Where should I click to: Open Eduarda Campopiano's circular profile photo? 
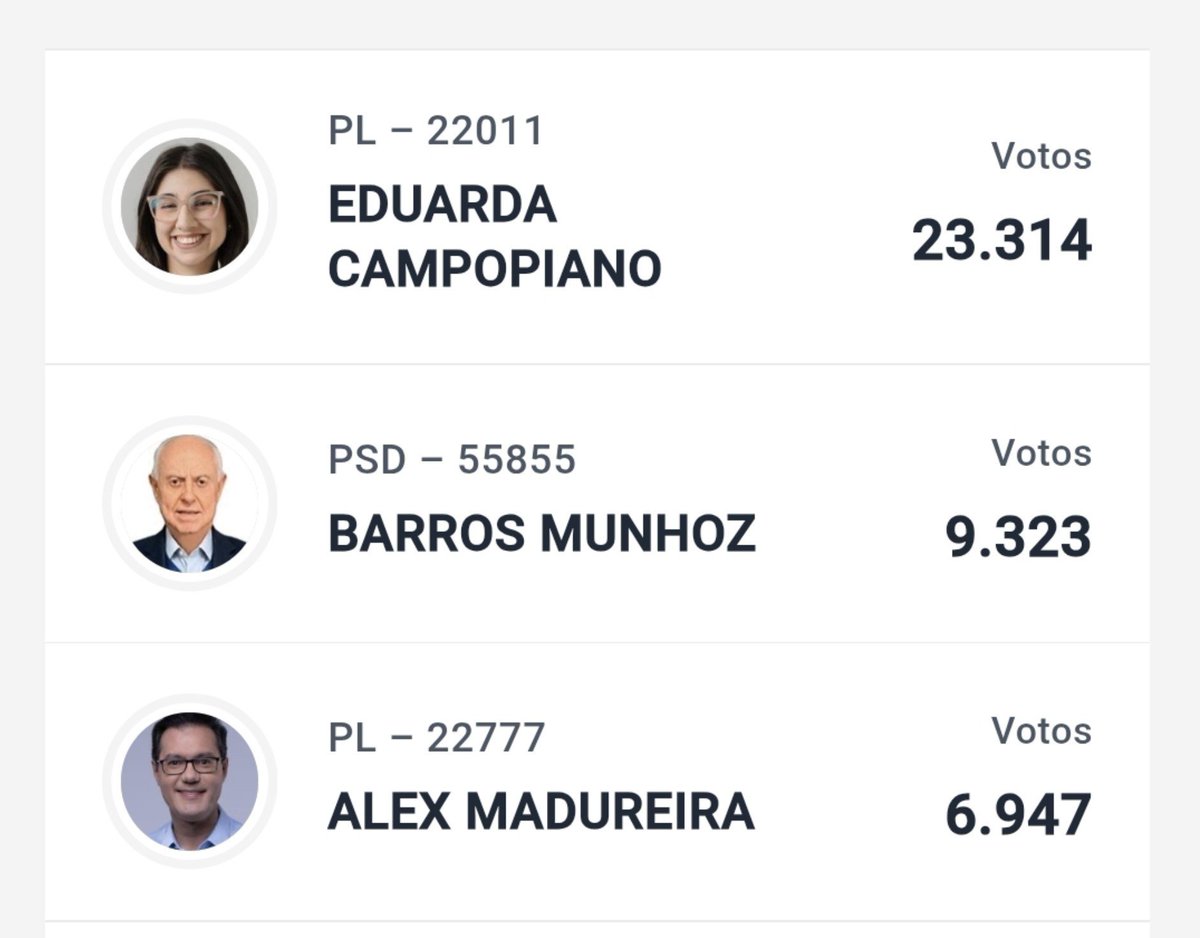coord(190,206)
